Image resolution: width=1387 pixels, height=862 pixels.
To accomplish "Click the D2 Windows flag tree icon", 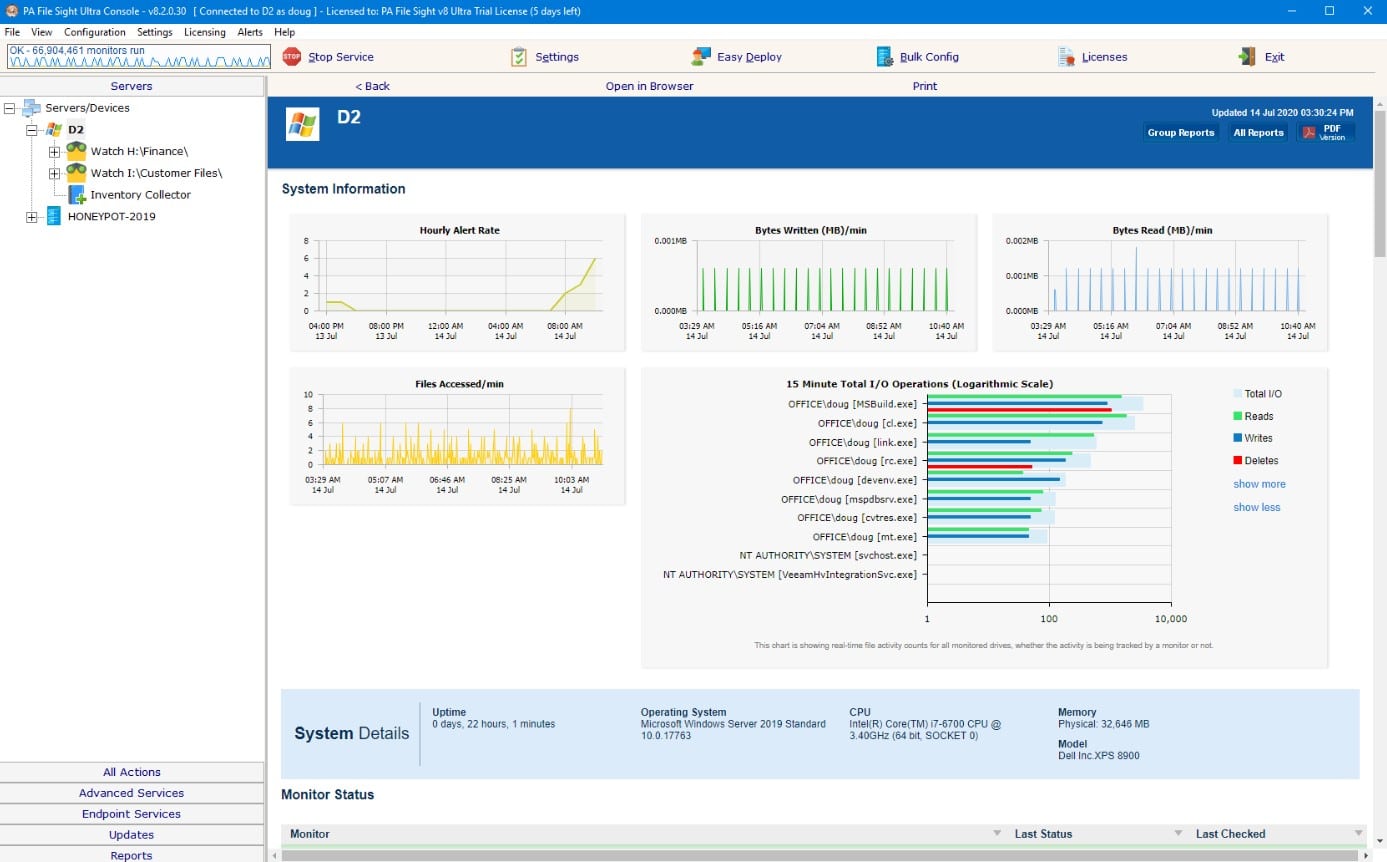I will point(54,130).
